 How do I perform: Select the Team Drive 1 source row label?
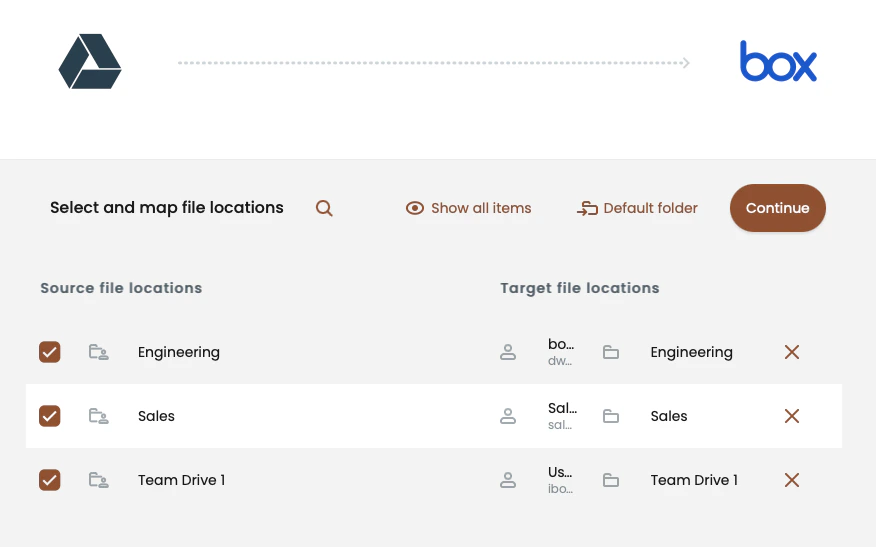181,480
